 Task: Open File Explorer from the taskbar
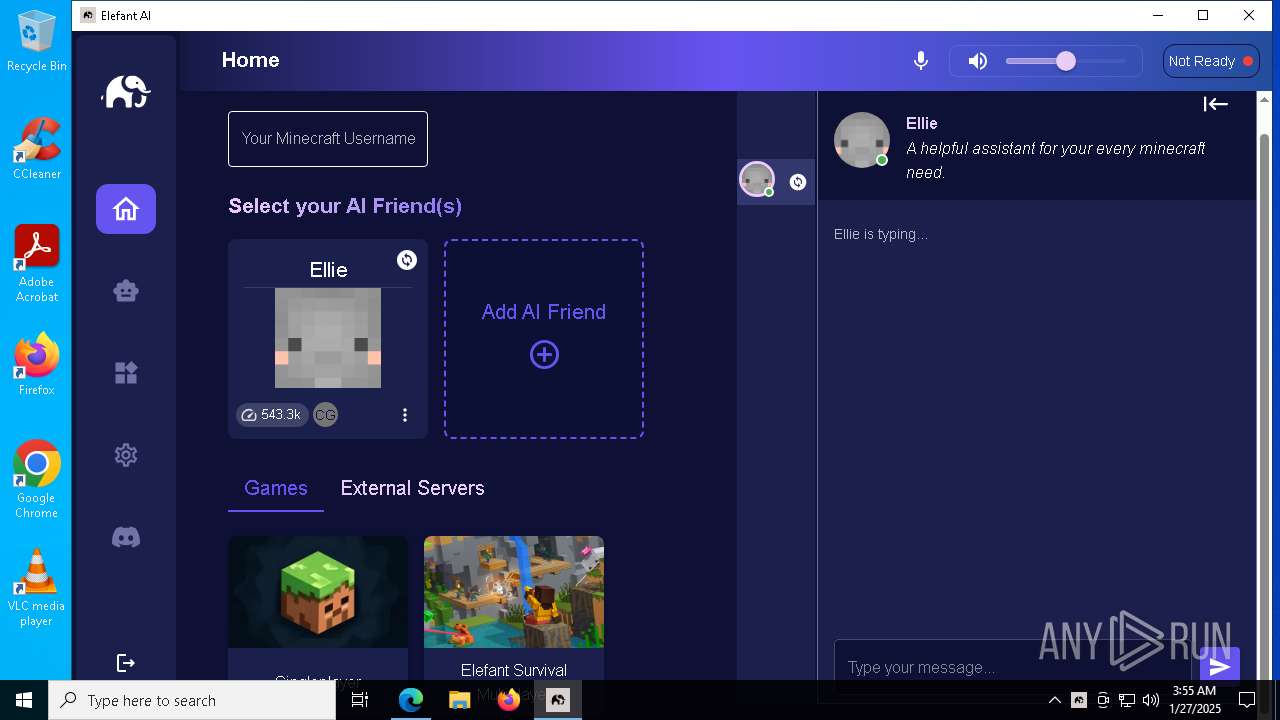click(460, 700)
